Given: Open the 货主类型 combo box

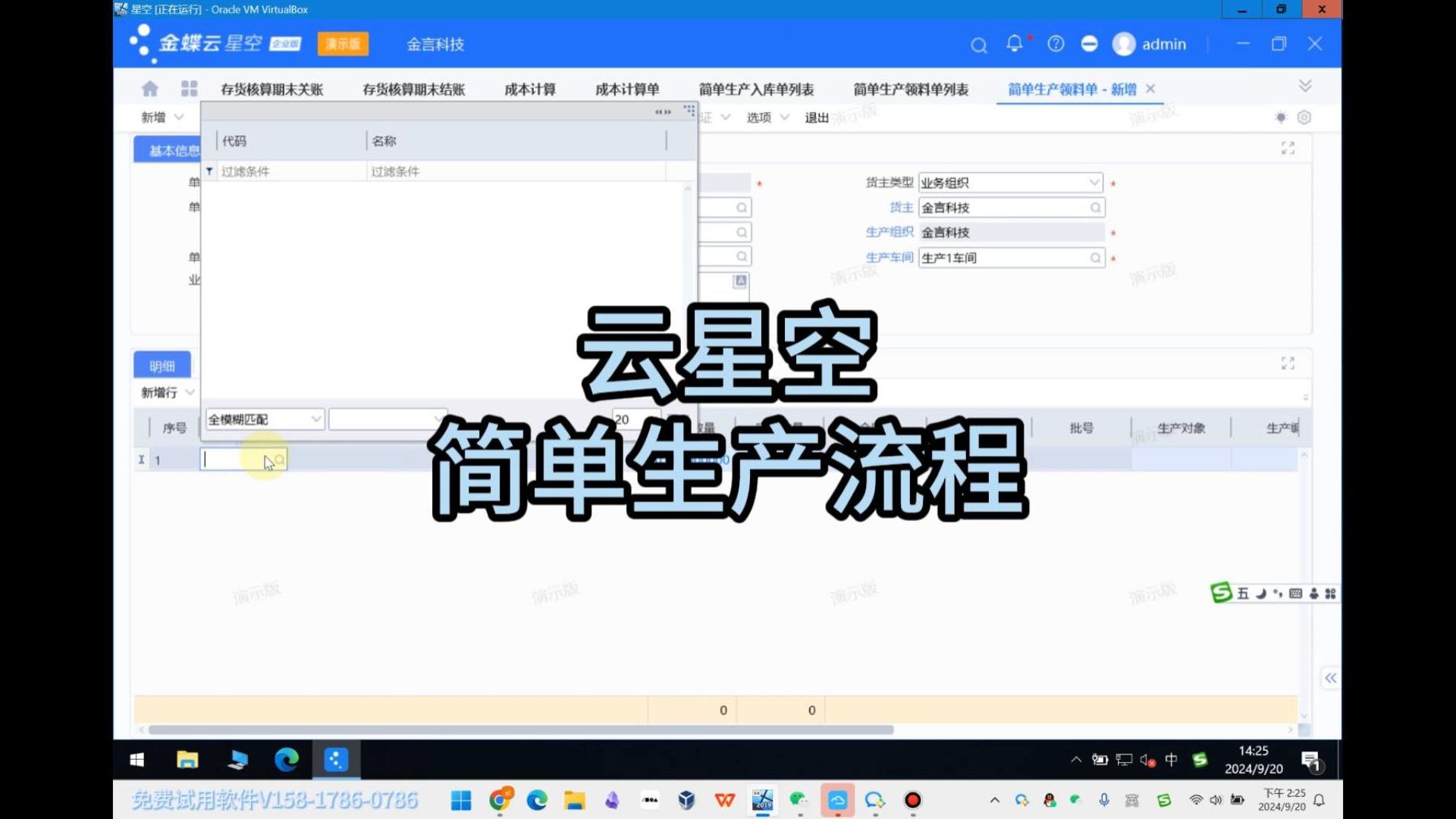Looking at the screenshot, I should (1011, 183).
